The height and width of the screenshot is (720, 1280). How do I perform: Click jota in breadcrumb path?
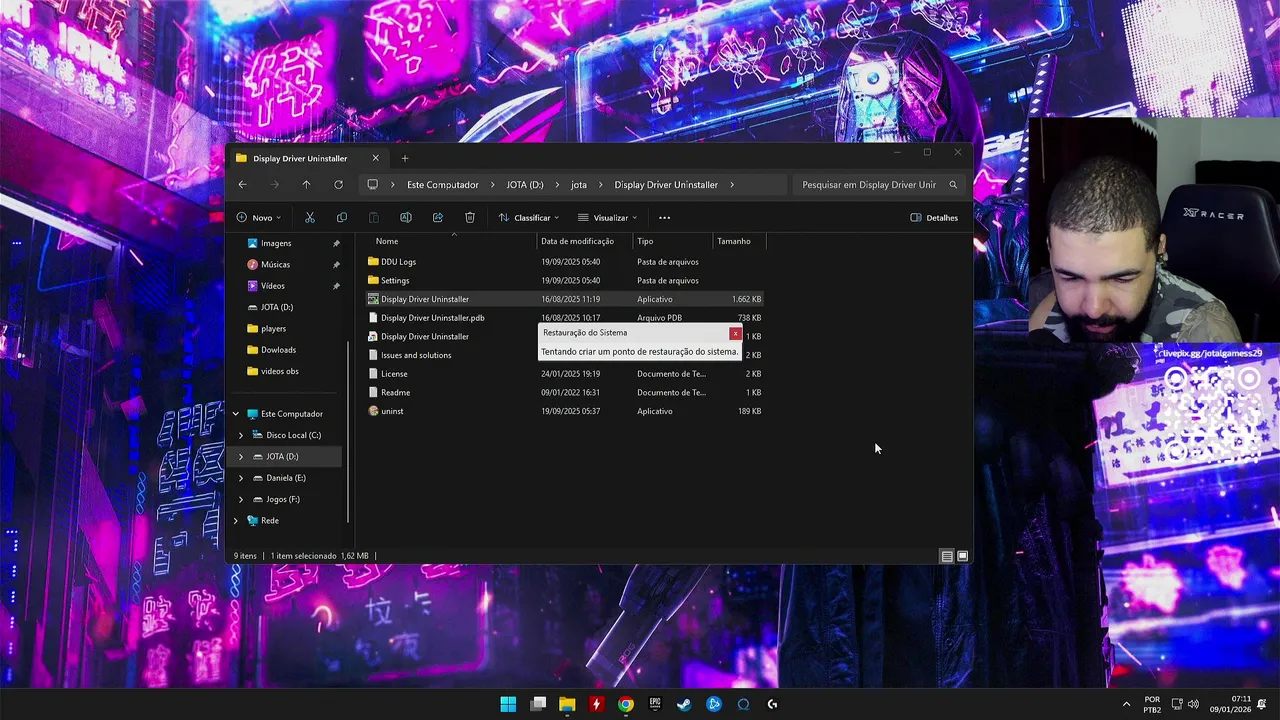pyautogui.click(x=579, y=185)
